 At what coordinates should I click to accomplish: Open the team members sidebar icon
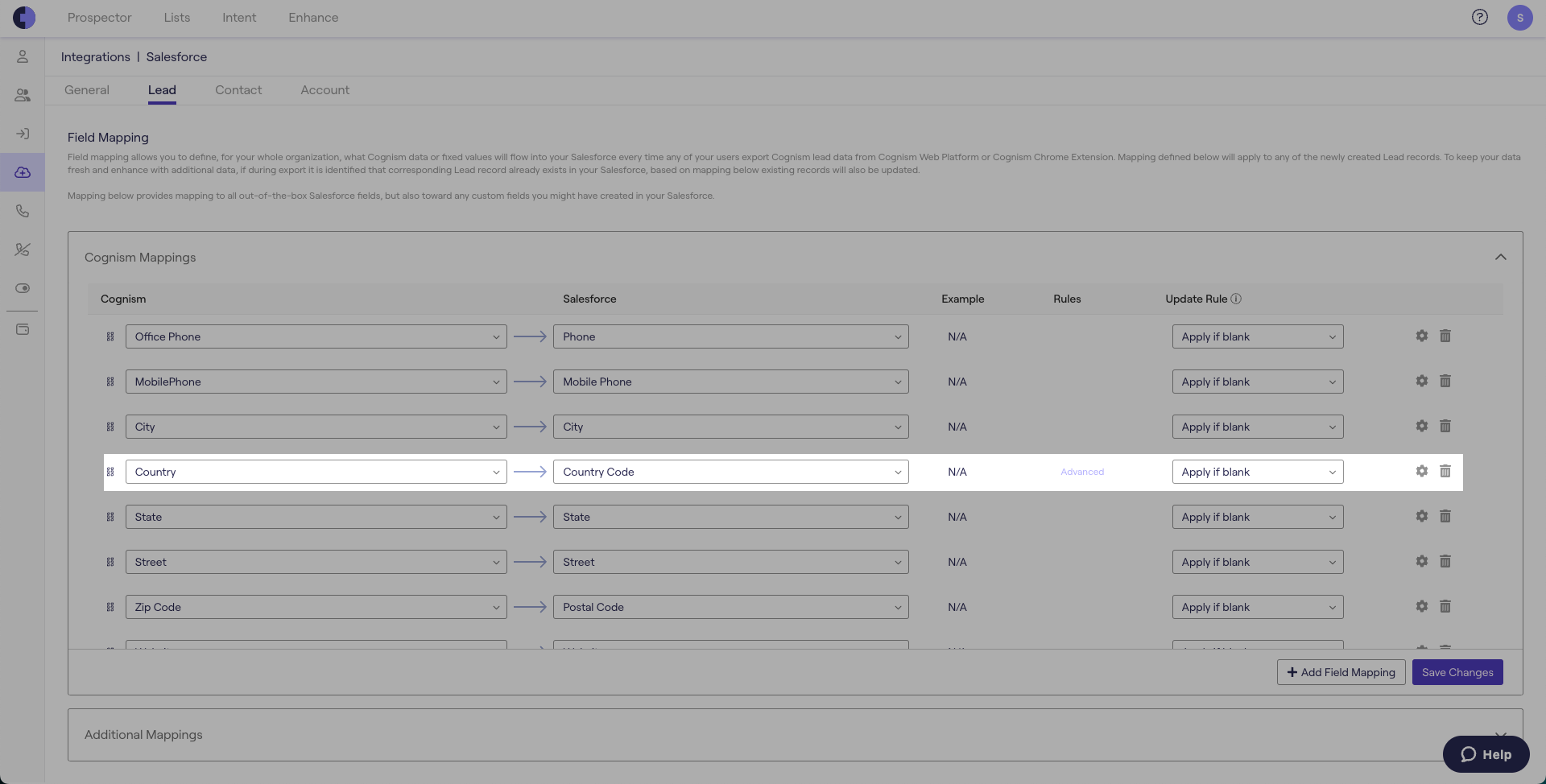tap(23, 95)
